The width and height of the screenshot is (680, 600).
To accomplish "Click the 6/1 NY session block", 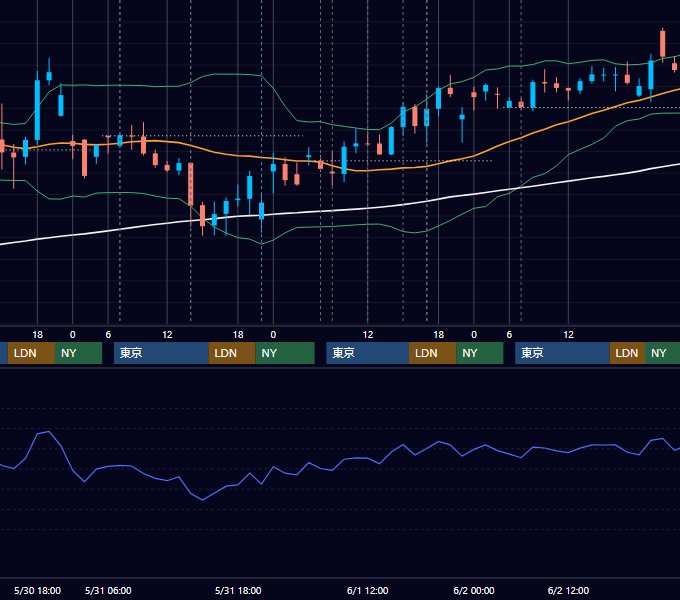I will (x=480, y=353).
